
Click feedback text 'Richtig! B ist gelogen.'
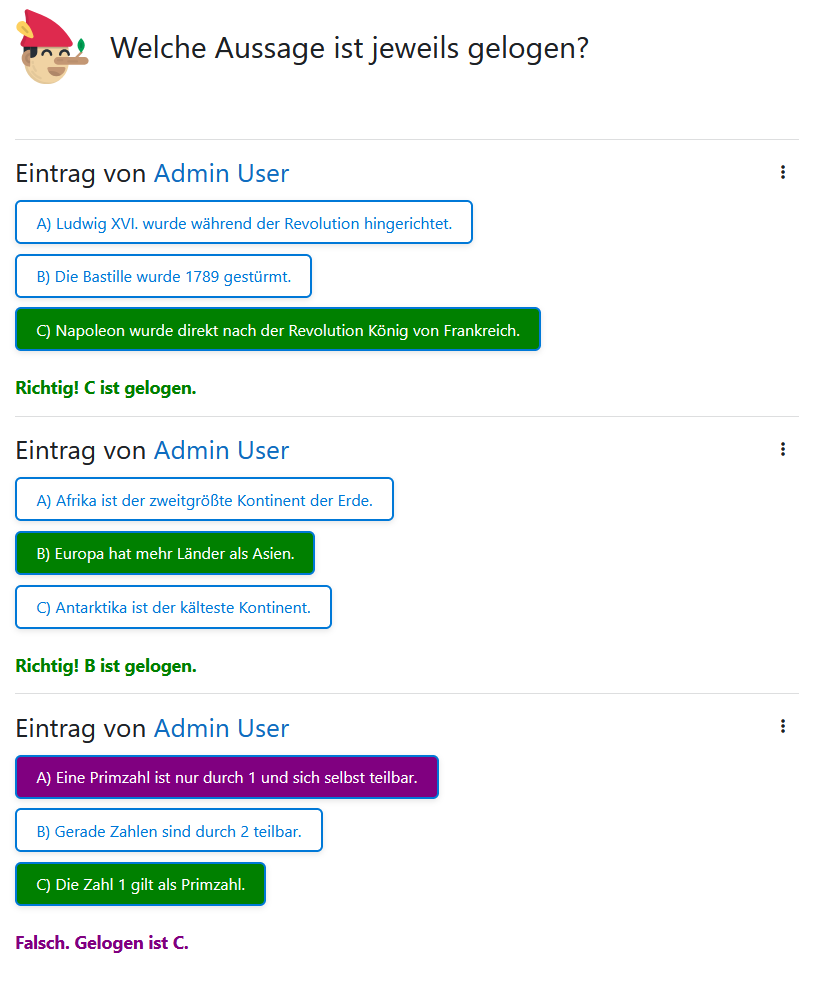point(106,666)
